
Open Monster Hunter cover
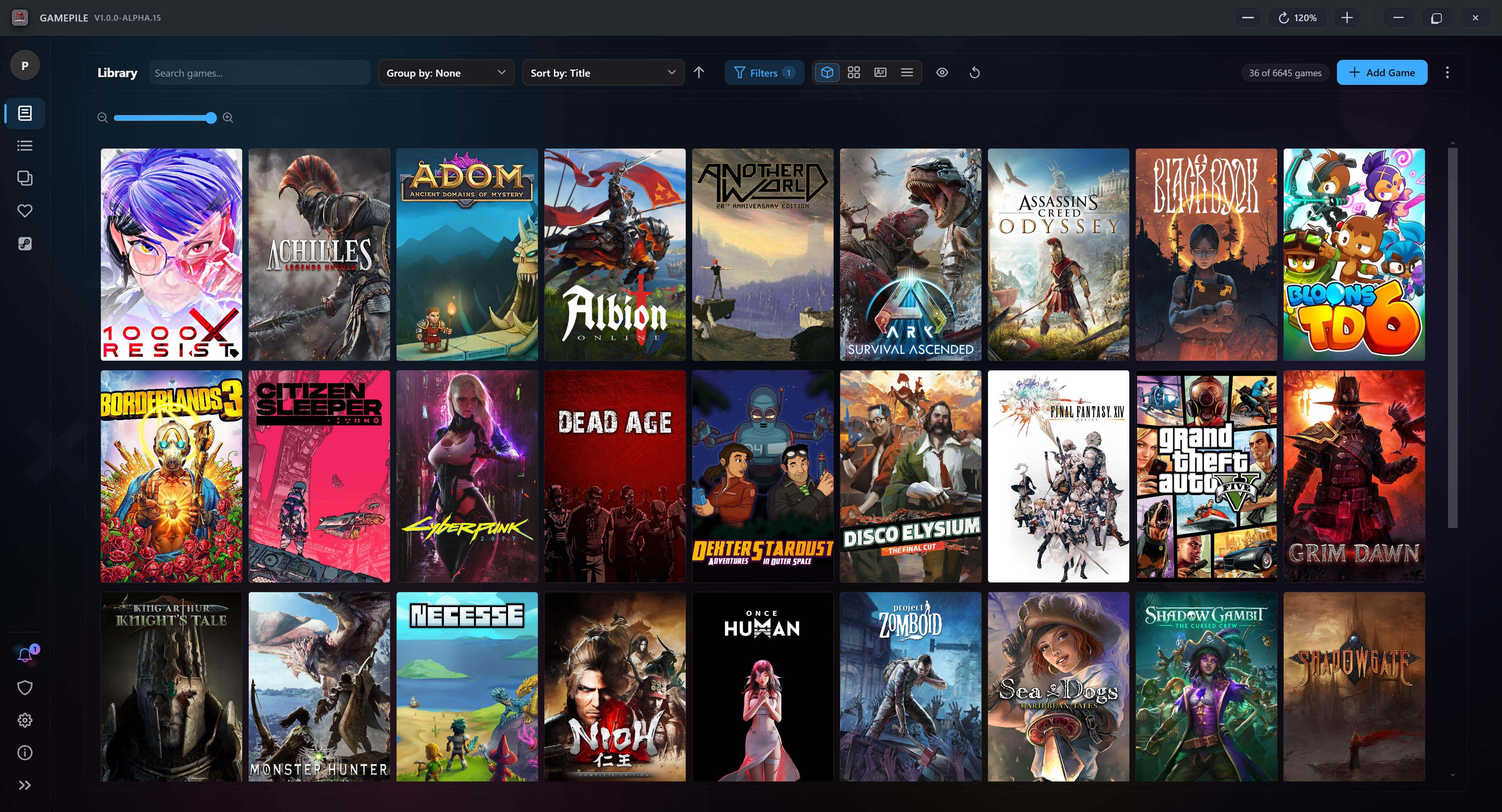pos(319,687)
